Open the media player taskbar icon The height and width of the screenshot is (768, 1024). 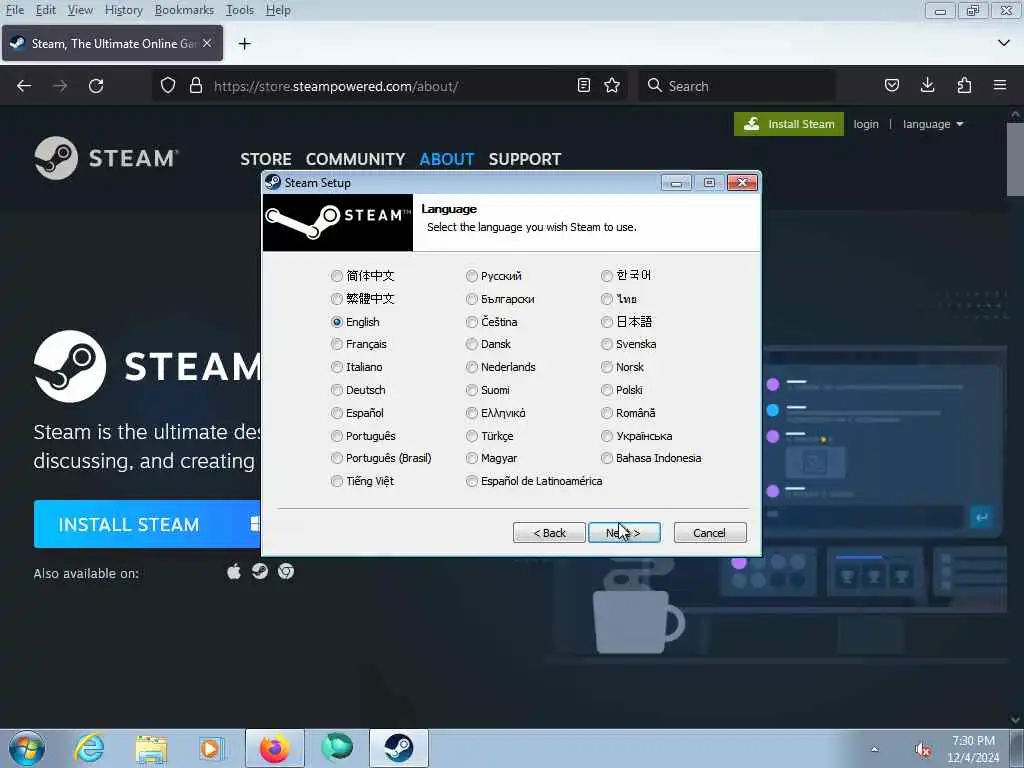pyautogui.click(x=211, y=748)
